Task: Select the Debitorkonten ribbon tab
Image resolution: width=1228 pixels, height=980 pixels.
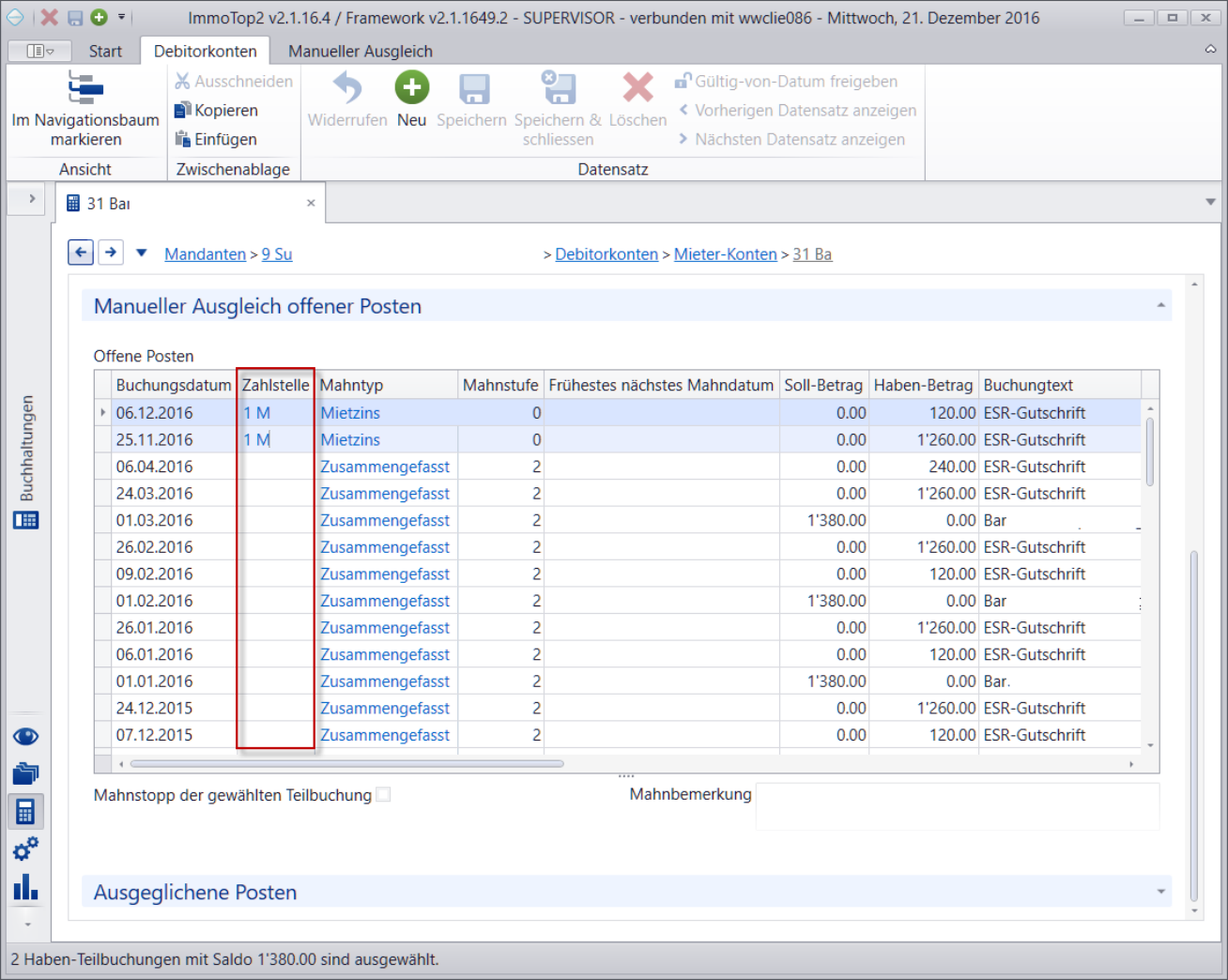Action: (x=205, y=52)
